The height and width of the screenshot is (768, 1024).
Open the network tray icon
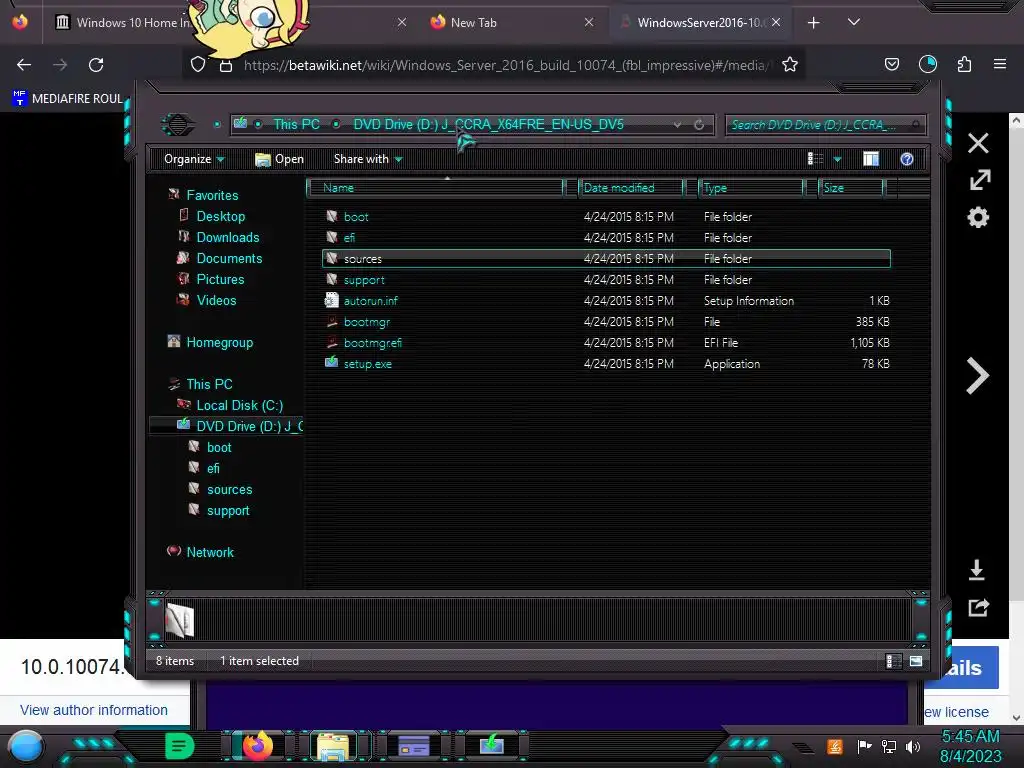point(888,746)
